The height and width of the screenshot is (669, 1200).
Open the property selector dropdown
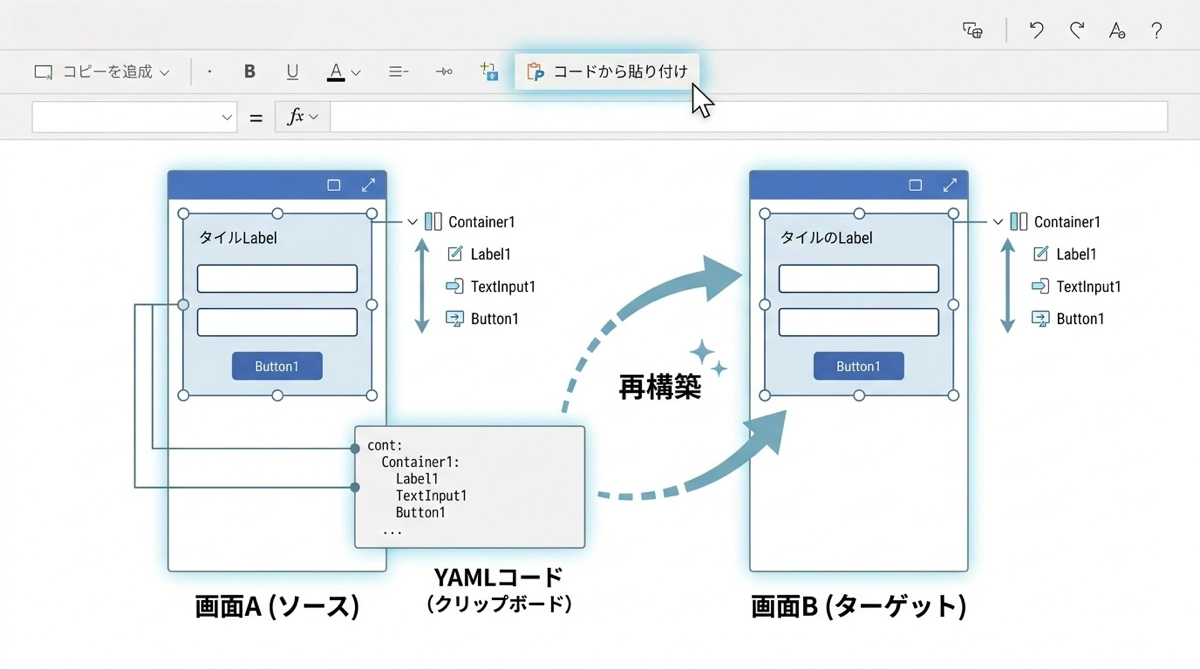[x=135, y=117]
